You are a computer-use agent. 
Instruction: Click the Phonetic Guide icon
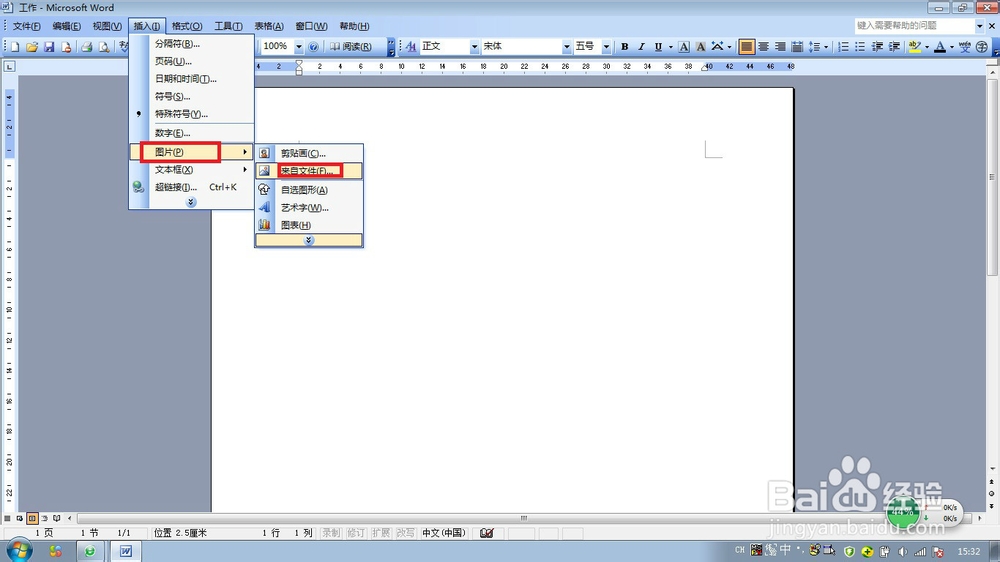pyautogui.click(x=964, y=47)
